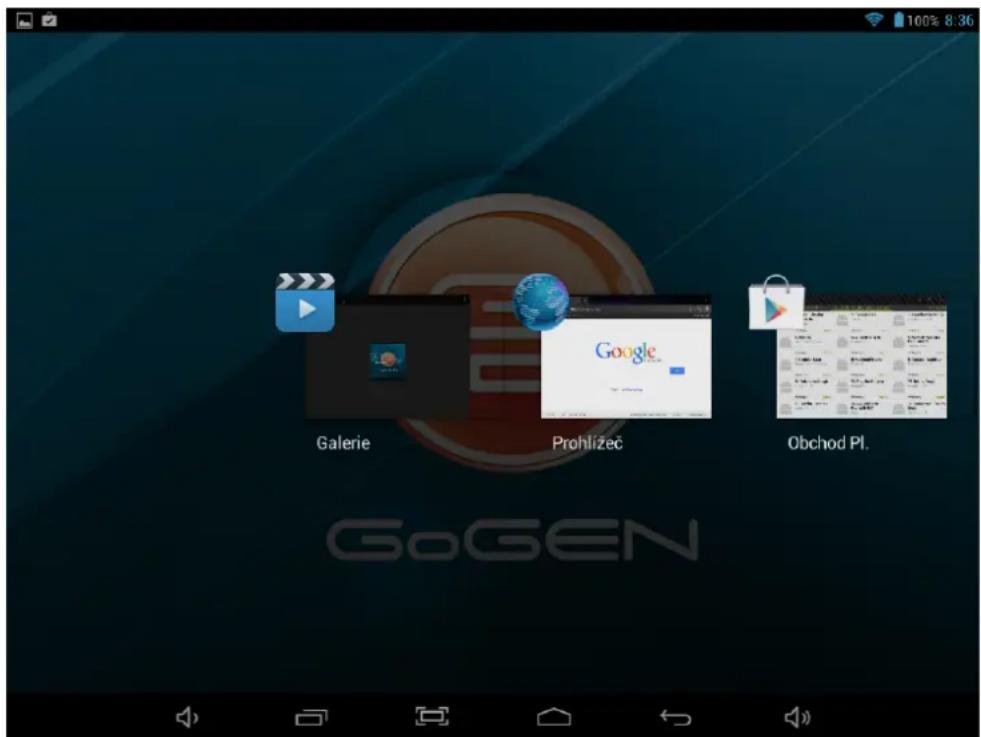Screen dimensions: 981x737
Task: Select the 'Prohlížeč' label
Action: click(x=587, y=443)
